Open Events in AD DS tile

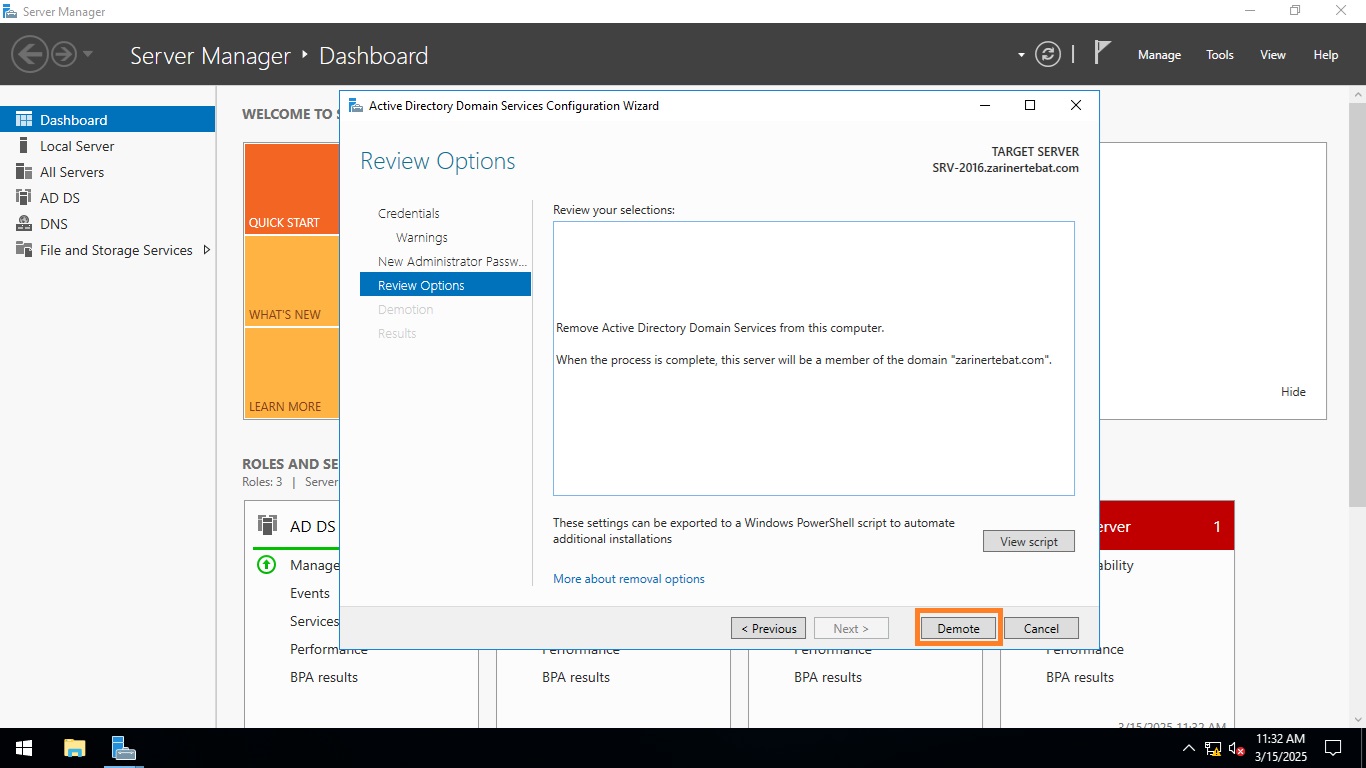click(x=310, y=593)
